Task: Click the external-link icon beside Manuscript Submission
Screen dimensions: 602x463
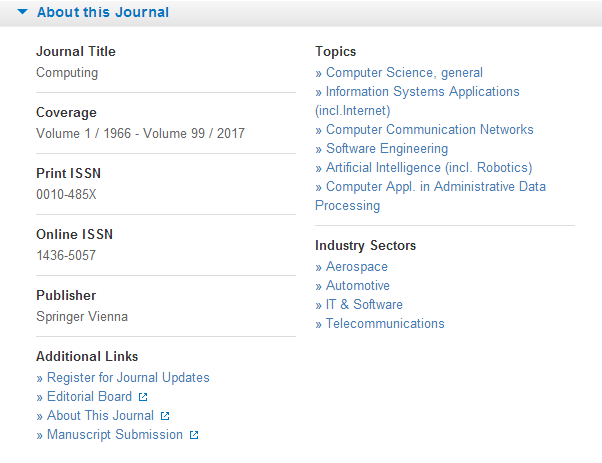Action: pyautogui.click(x=194, y=435)
